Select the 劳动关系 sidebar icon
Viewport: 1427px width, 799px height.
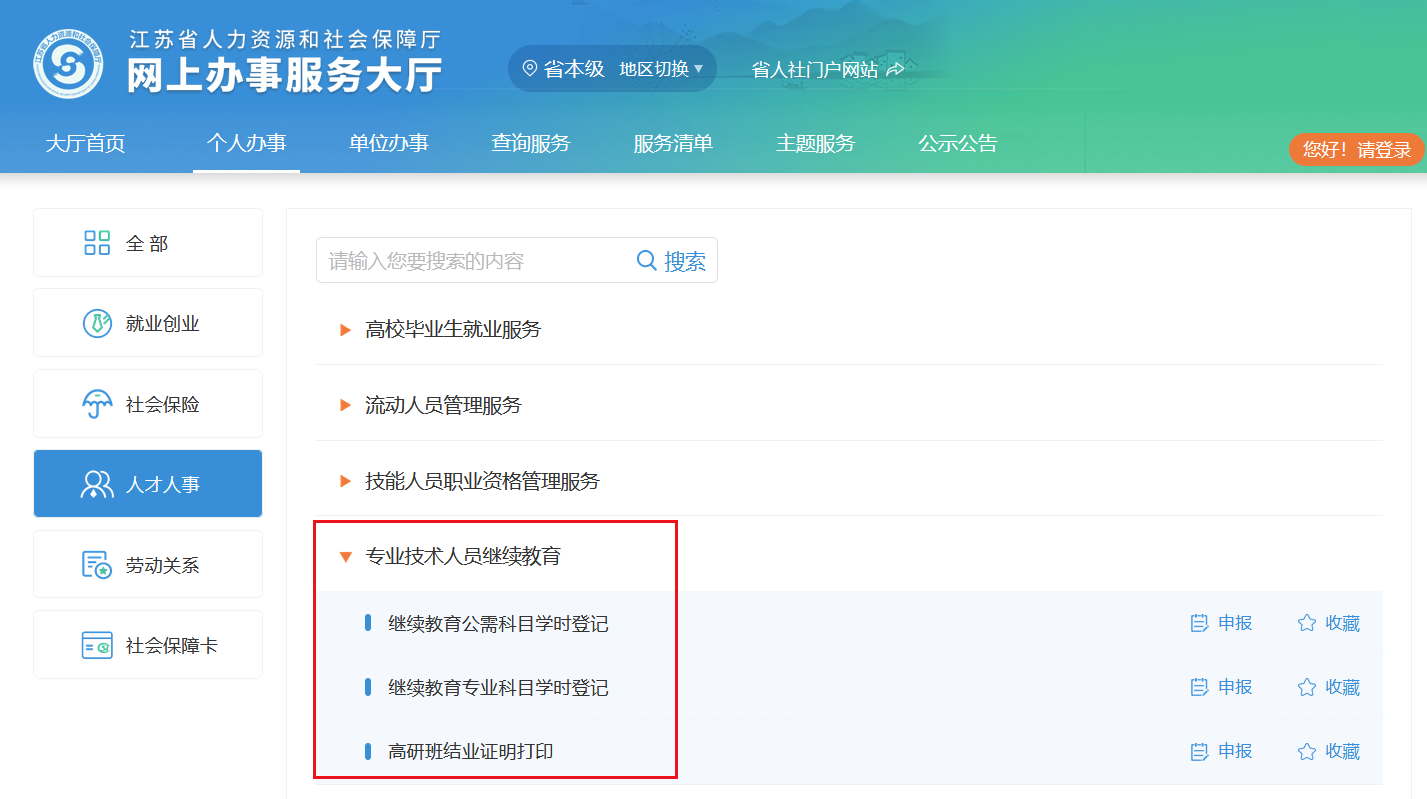point(96,563)
